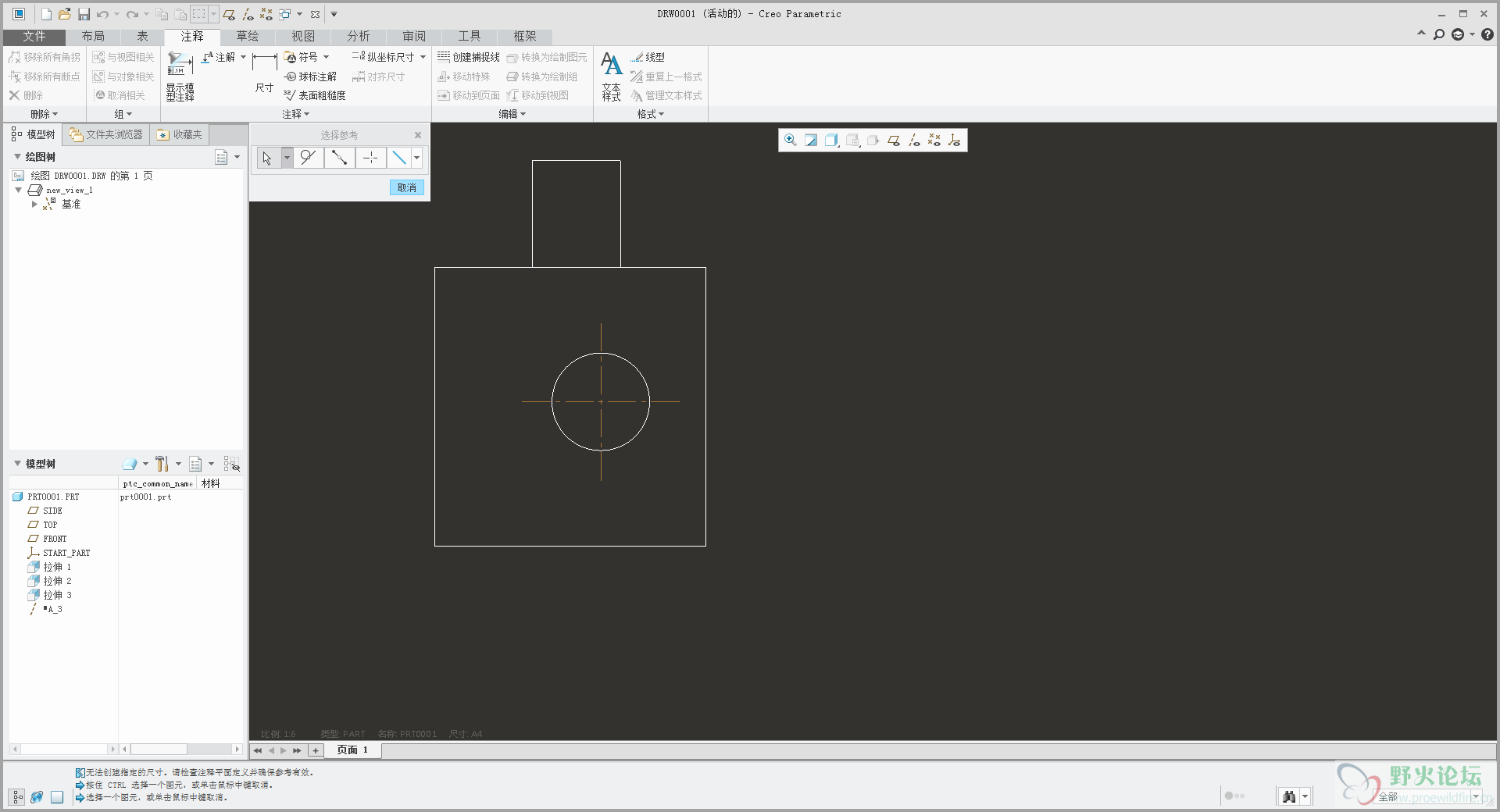Select the blue line reference tool
This screenshot has height=812, width=1500.
pyautogui.click(x=398, y=158)
